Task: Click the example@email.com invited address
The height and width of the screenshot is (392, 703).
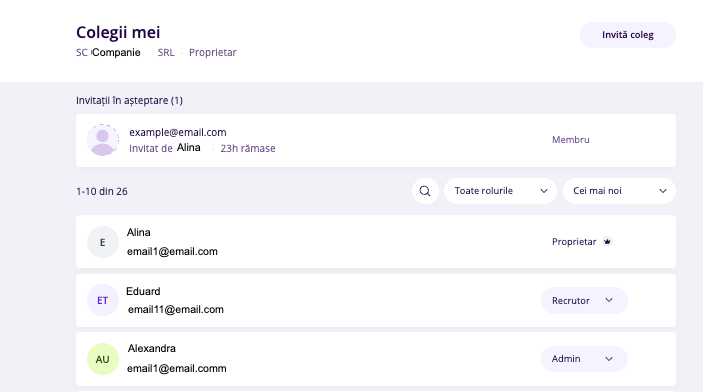Action: [x=178, y=132]
